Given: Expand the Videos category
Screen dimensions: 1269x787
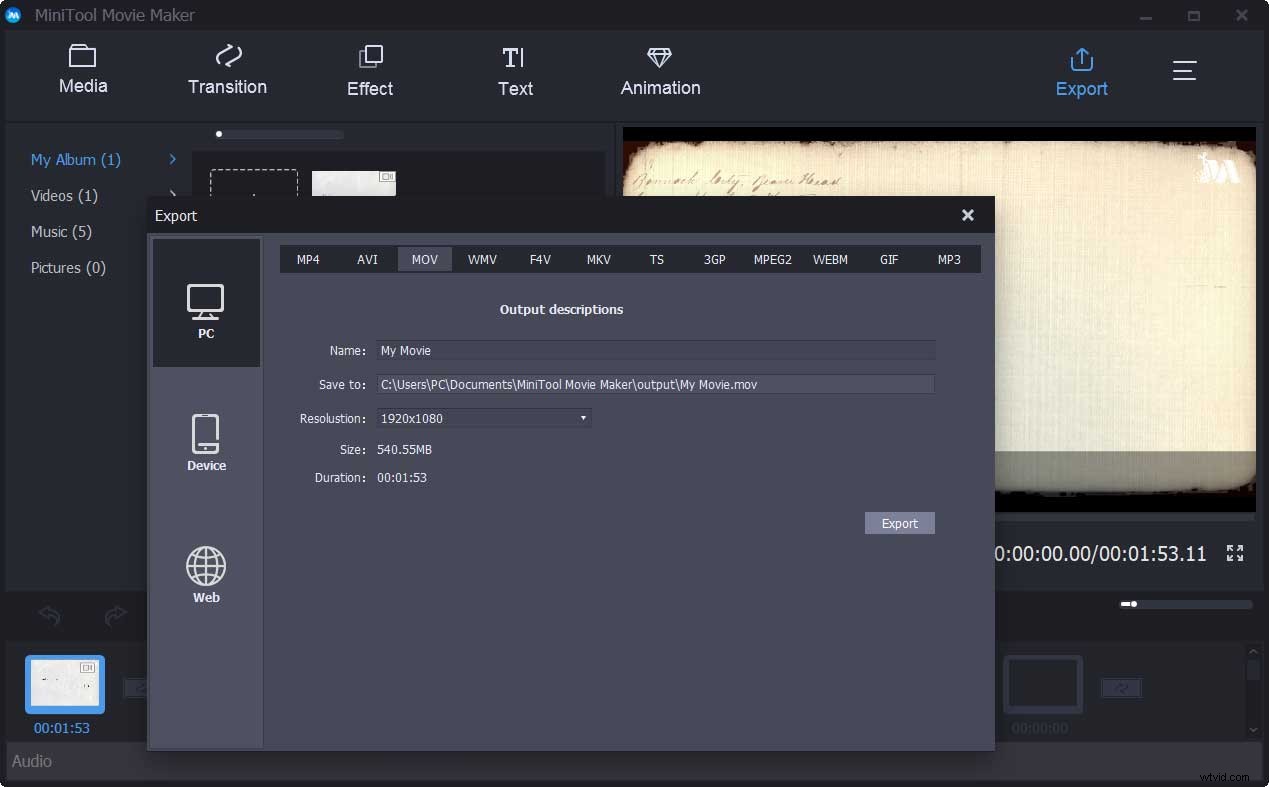Looking at the screenshot, I should (x=172, y=195).
